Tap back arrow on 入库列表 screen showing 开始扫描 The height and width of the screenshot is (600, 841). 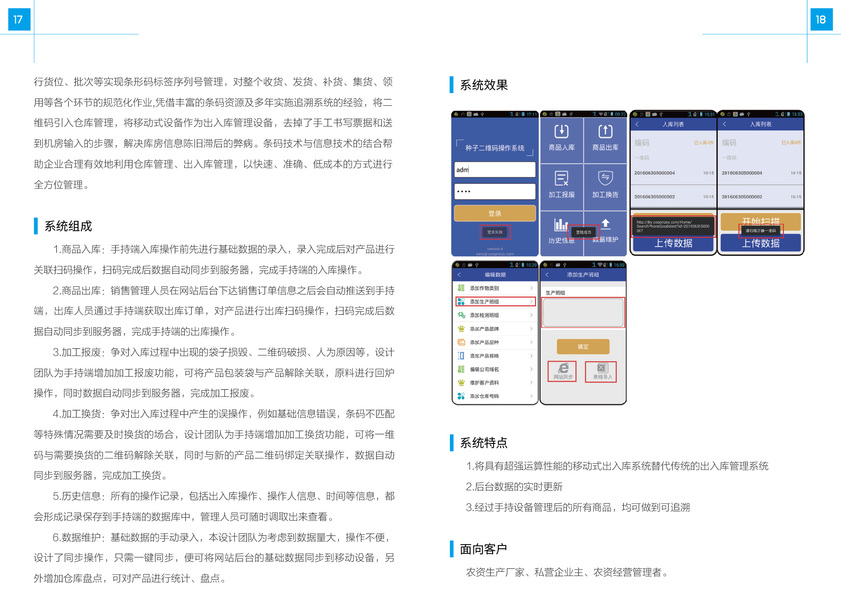(x=725, y=124)
